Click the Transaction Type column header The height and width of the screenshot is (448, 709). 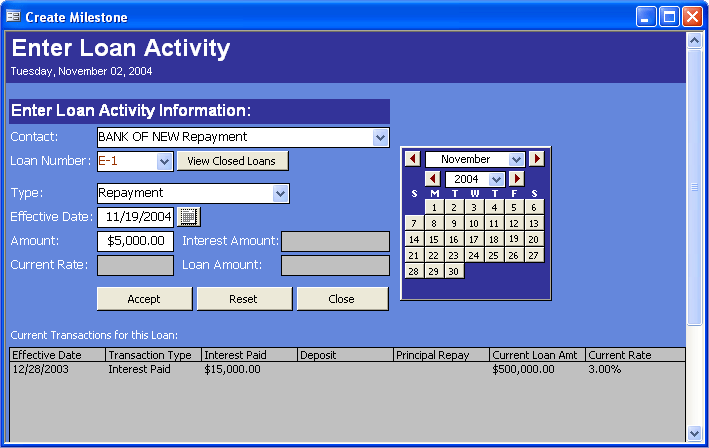(153, 355)
